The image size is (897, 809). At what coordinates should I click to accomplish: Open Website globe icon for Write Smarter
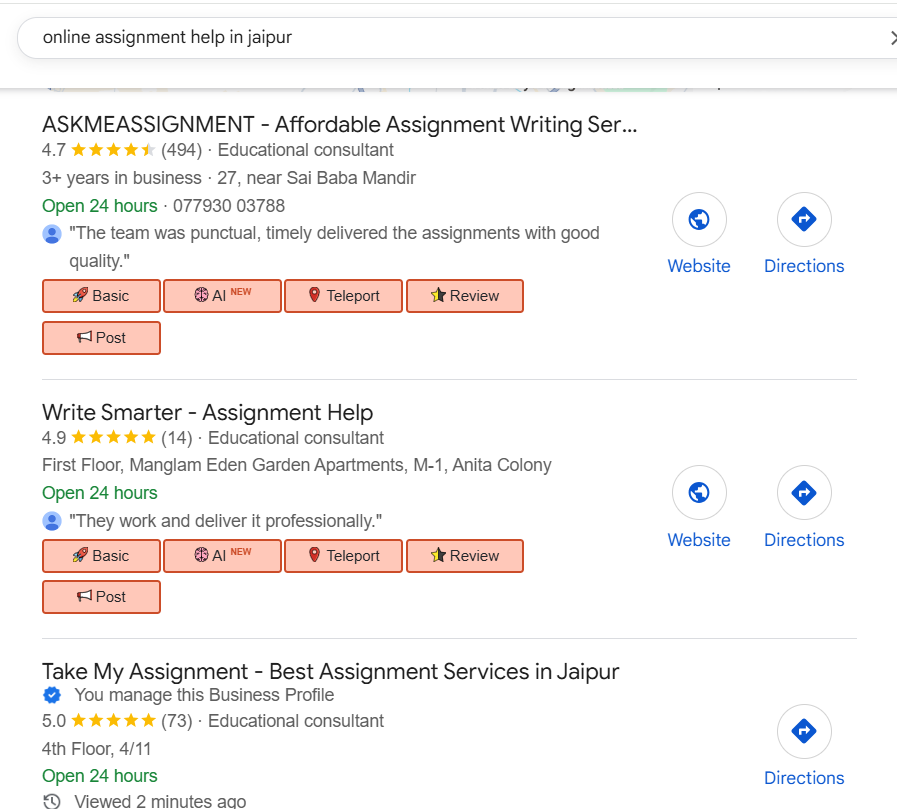[x=699, y=493]
